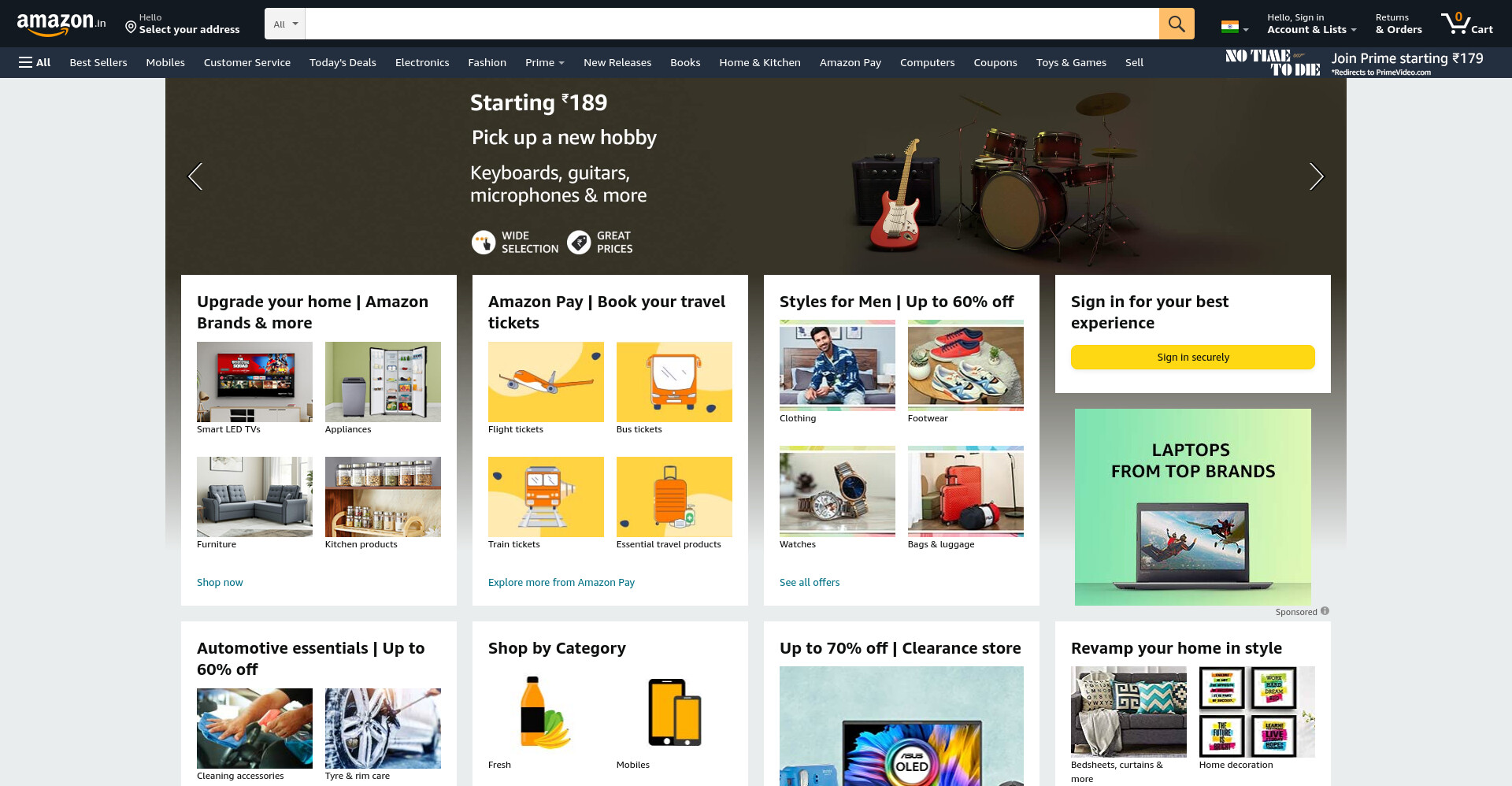This screenshot has height=786, width=1512.
Task: Open Computers nav item
Action: pos(927,62)
